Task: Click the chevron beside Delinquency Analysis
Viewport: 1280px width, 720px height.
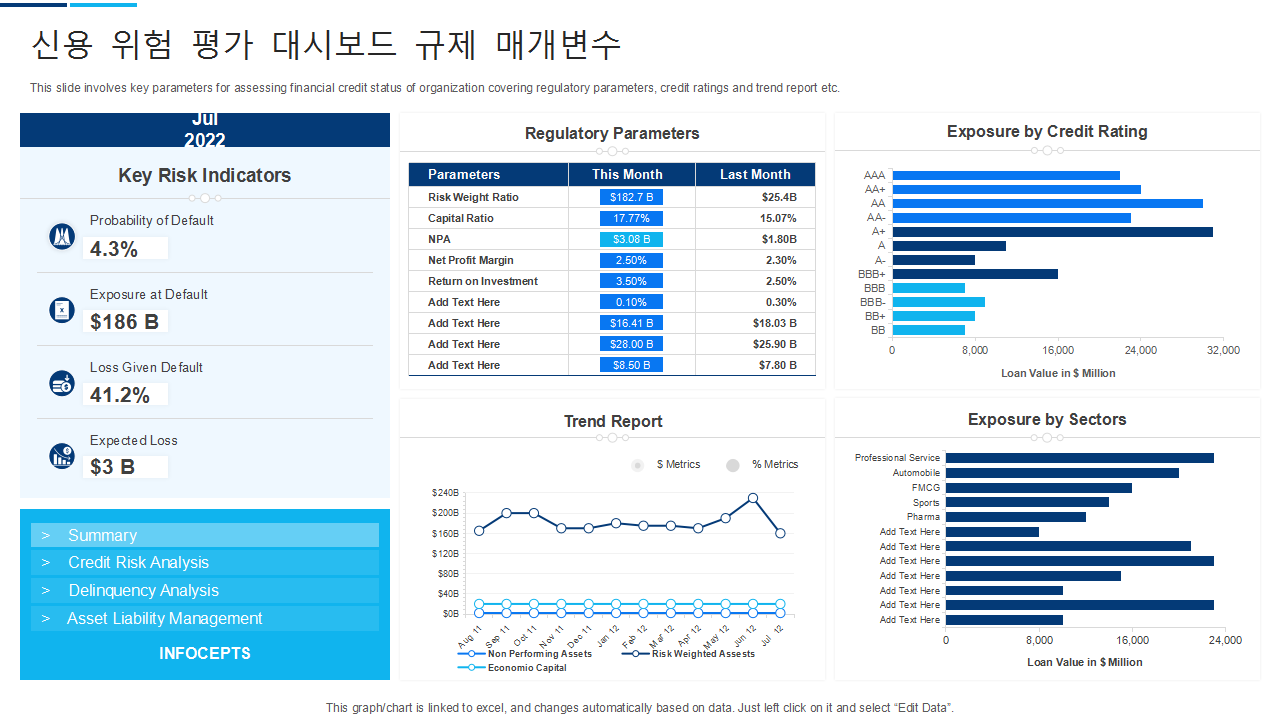Action: pyautogui.click(x=46, y=591)
